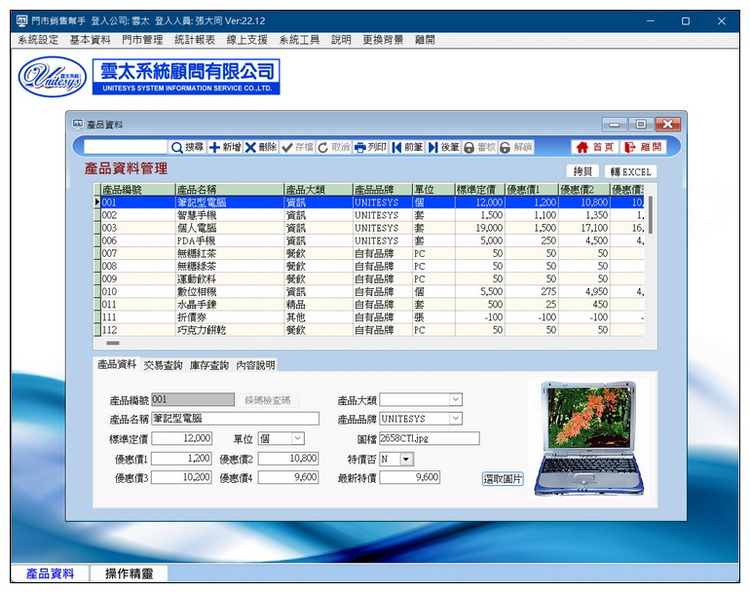Return to home via 首頁 button
The height and width of the screenshot is (593, 750).
pos(594,147)
